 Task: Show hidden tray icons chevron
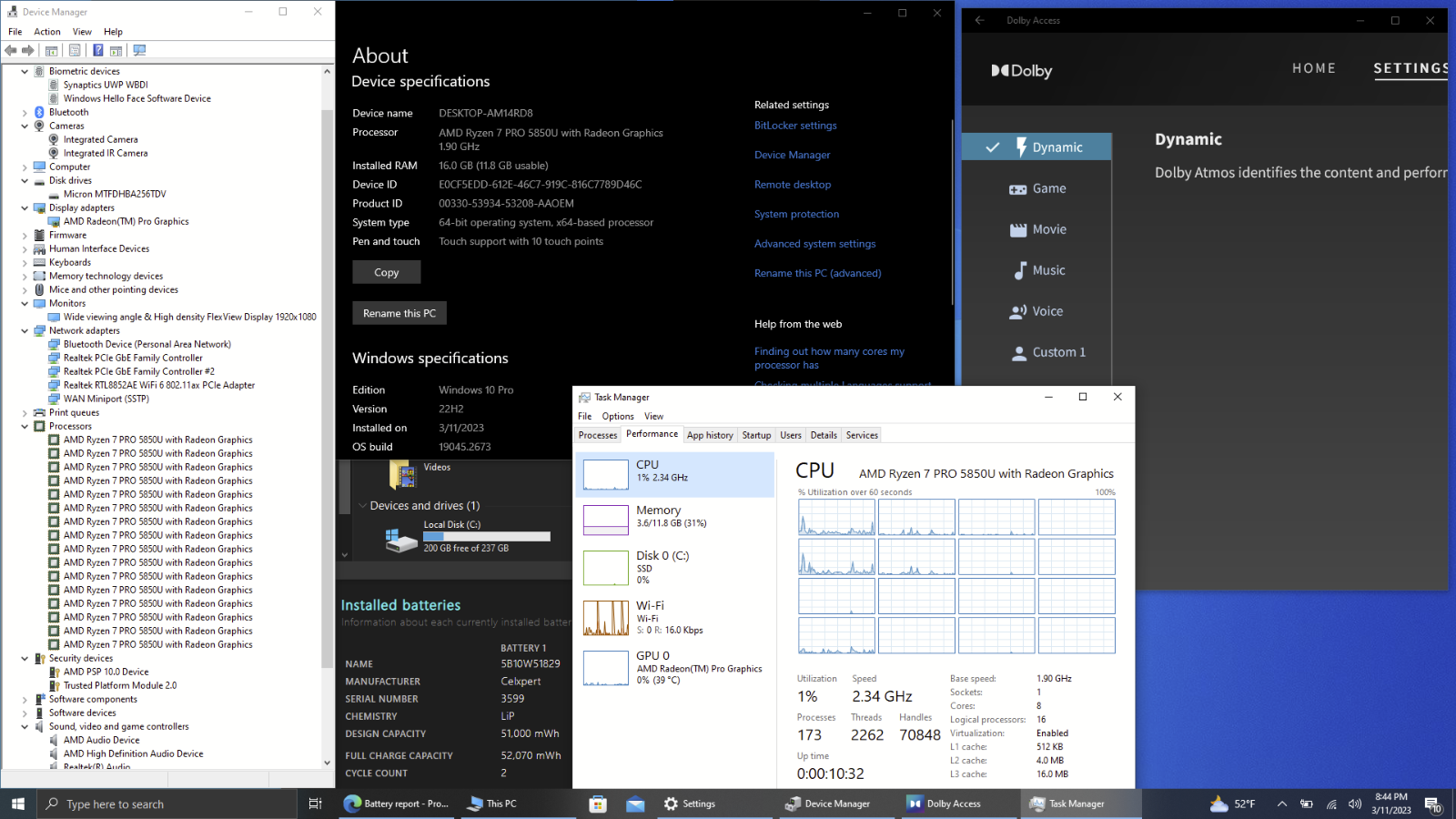pos(1281,804)
